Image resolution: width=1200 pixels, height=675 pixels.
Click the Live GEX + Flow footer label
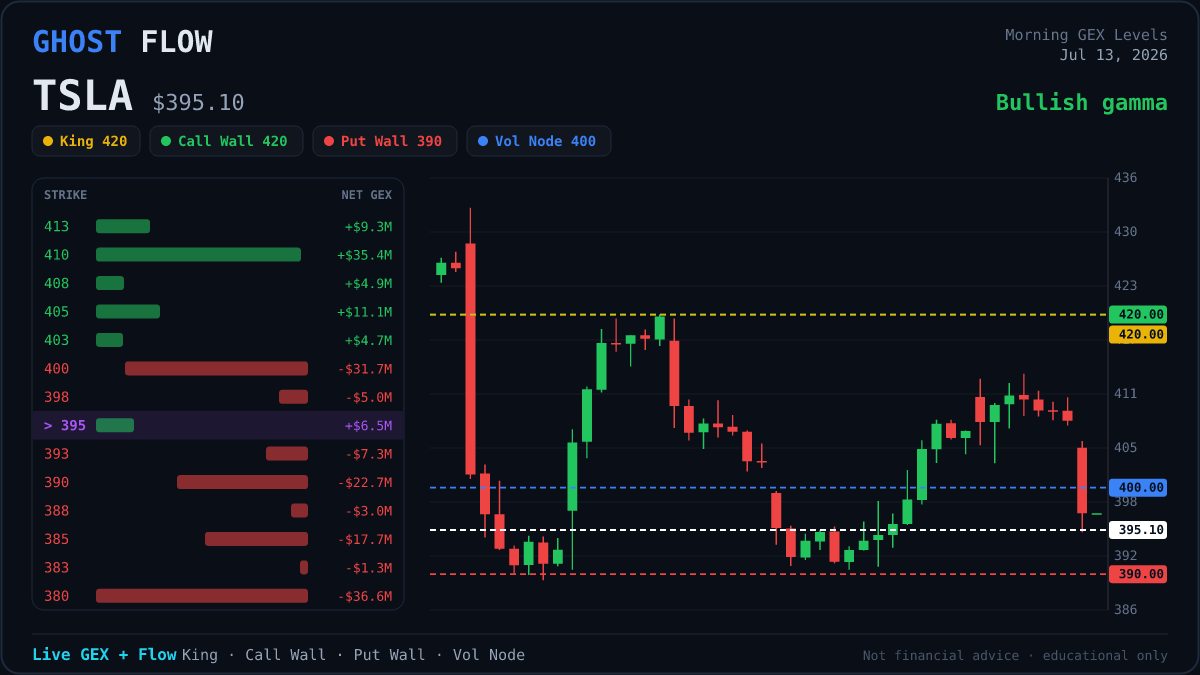coord(104,655)
